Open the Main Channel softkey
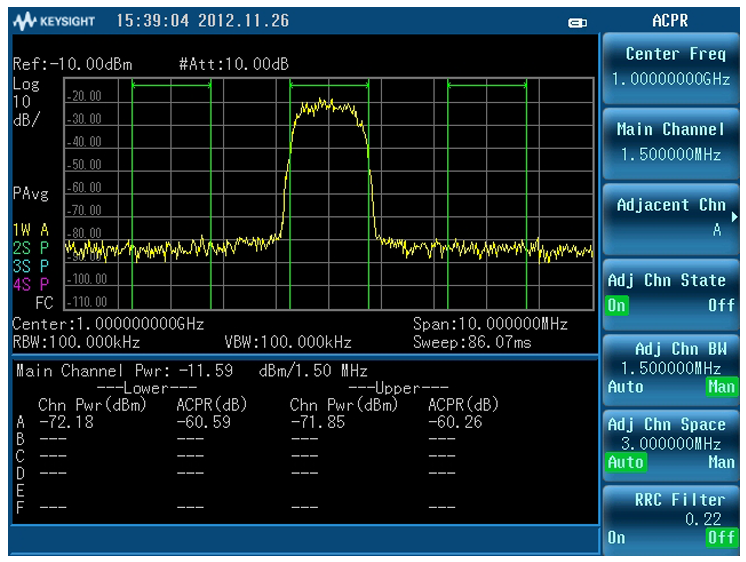Screen dimensions: 746x562 pyautogui.click(x=671, y=143)
